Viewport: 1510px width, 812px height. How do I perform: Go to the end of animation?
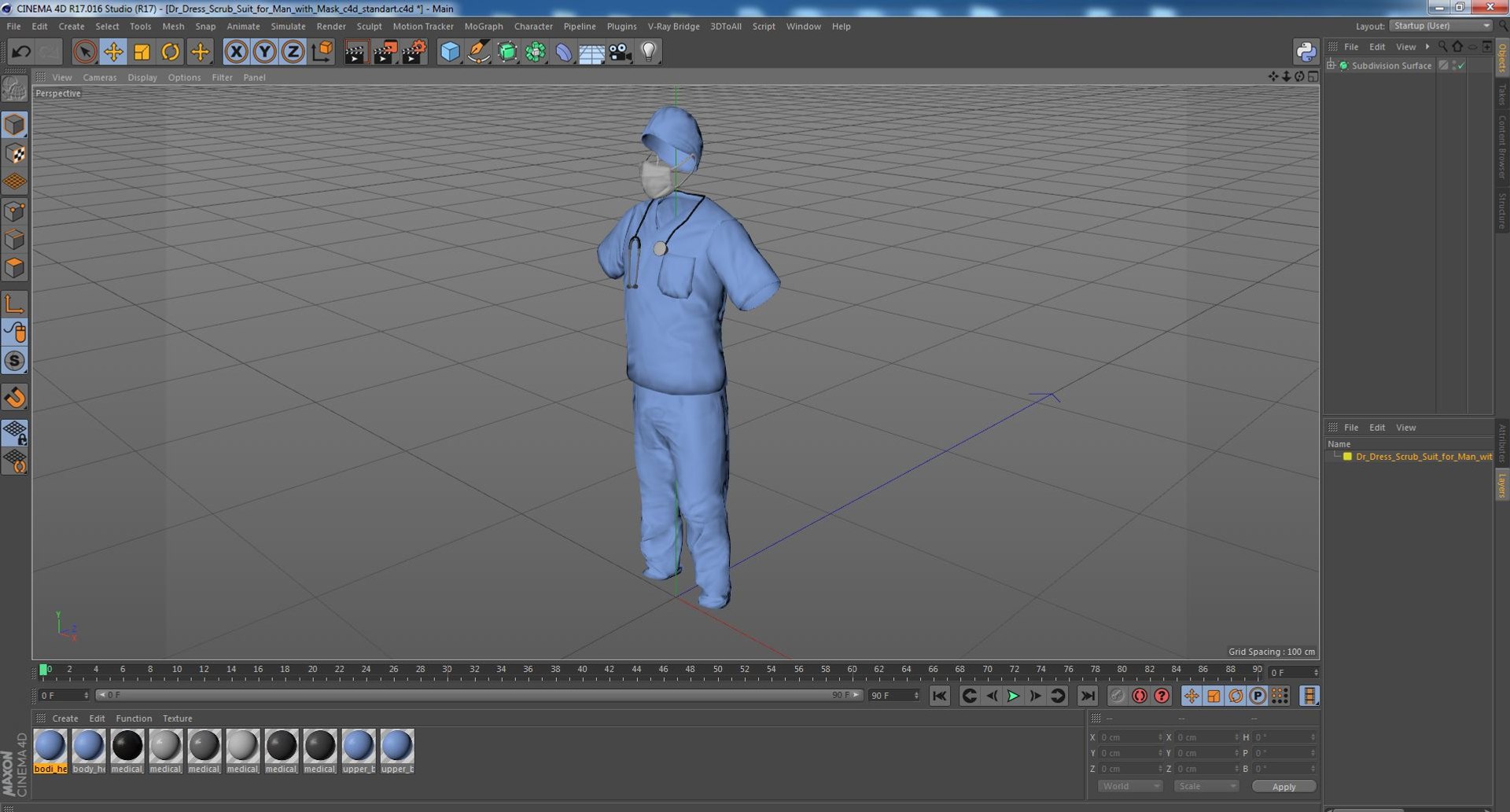point(1087,696)
